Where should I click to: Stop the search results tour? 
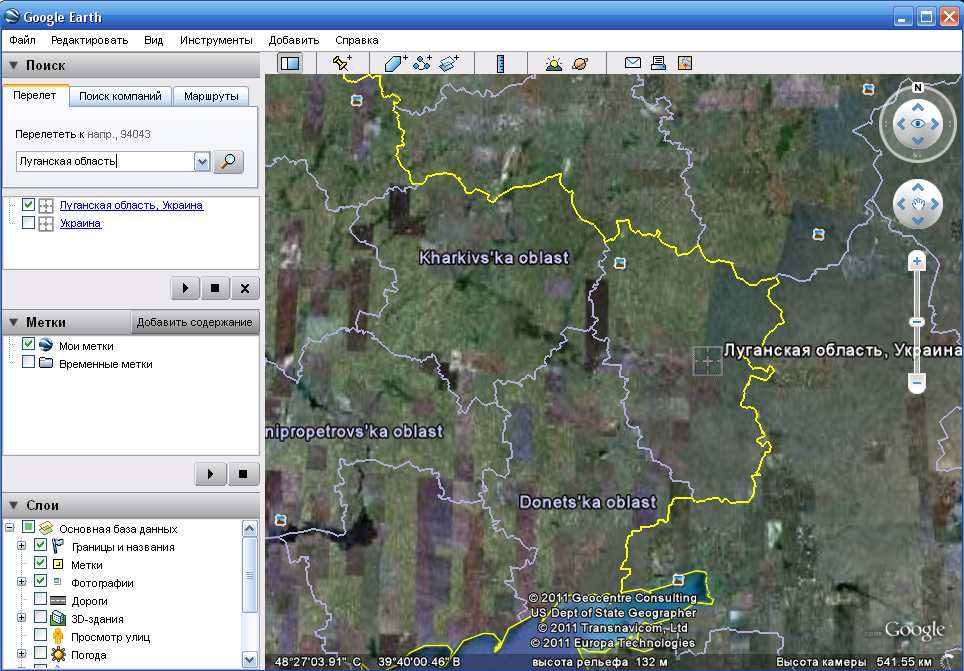tap(215, 288)
